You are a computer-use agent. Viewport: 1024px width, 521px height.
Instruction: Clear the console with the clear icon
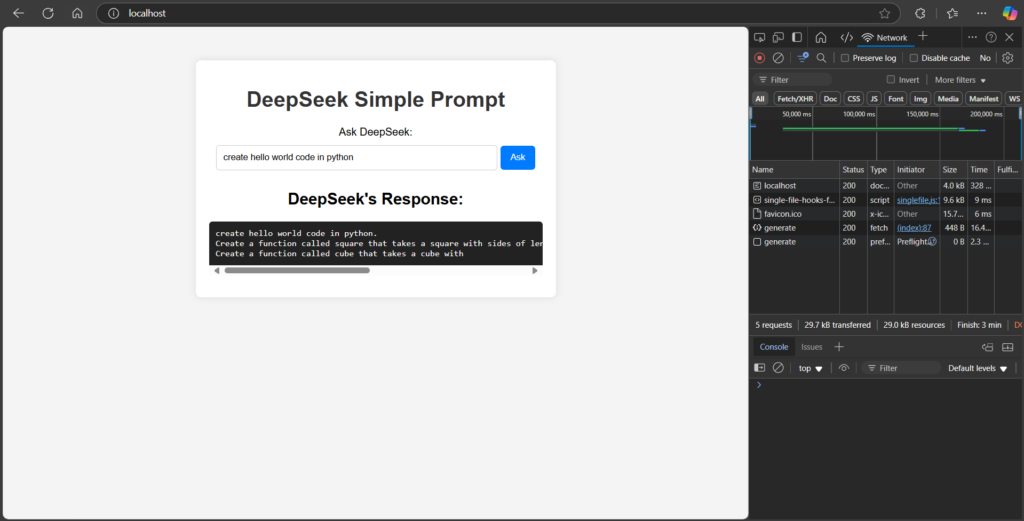(778, 368)
